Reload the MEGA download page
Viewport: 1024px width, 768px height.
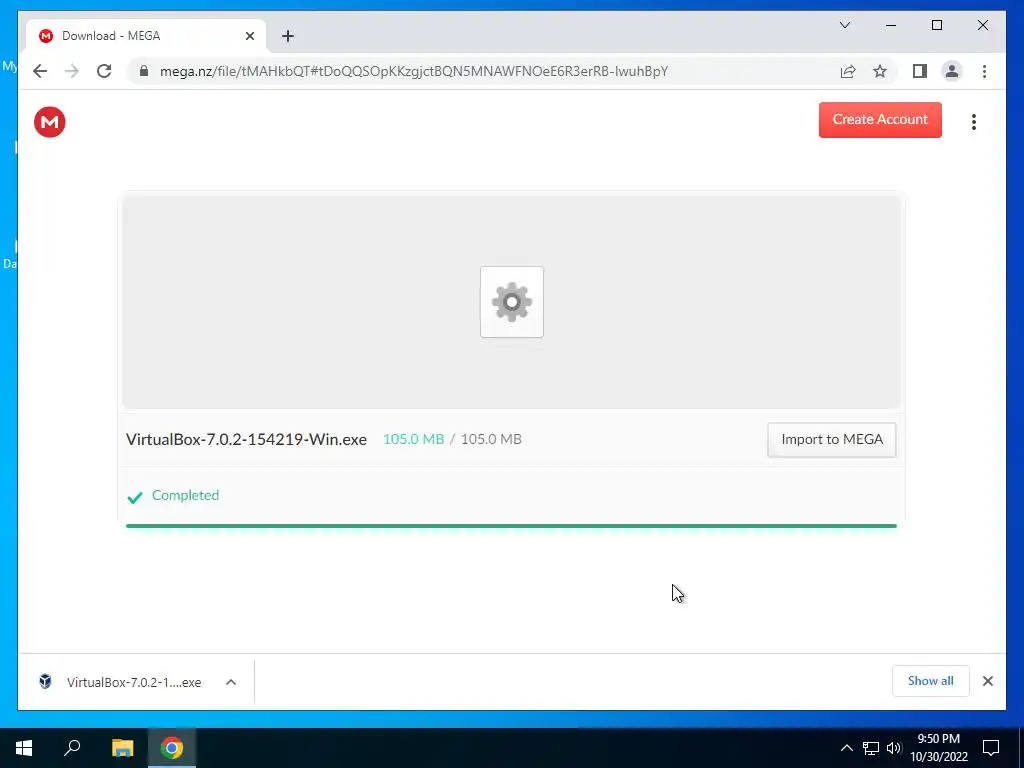[104, 71]
